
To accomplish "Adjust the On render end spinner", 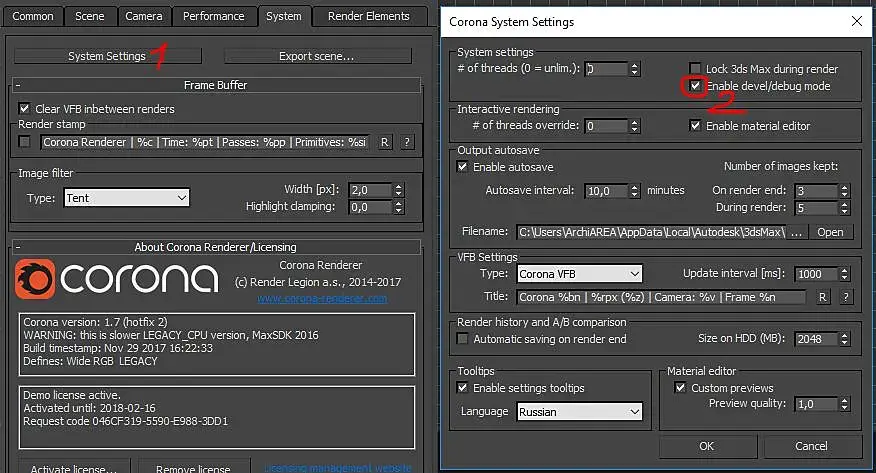I will pyautogui.click(x=845, y=190).
